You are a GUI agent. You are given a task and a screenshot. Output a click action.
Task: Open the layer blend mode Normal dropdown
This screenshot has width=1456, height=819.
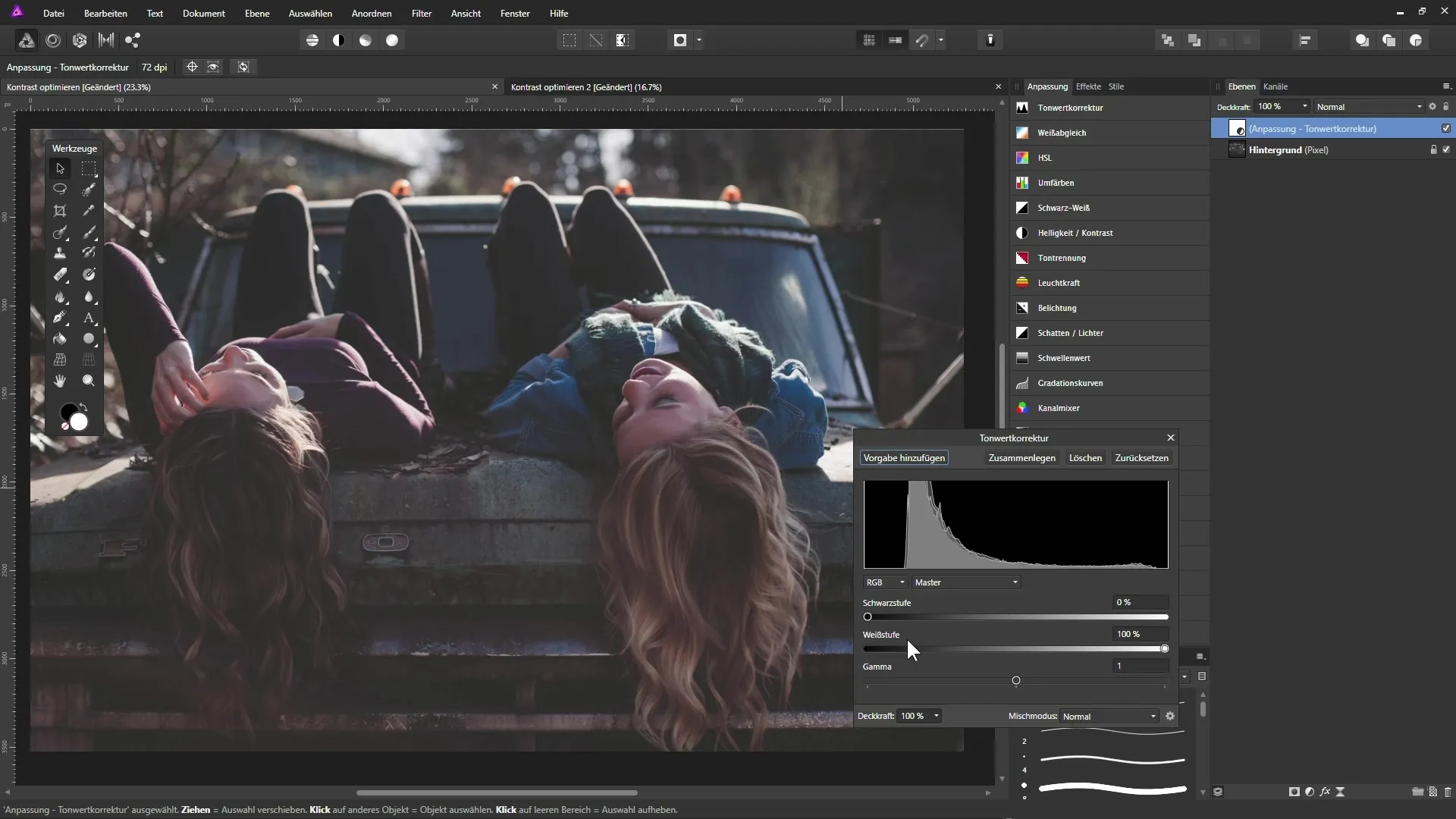[x=1370, y=107]
